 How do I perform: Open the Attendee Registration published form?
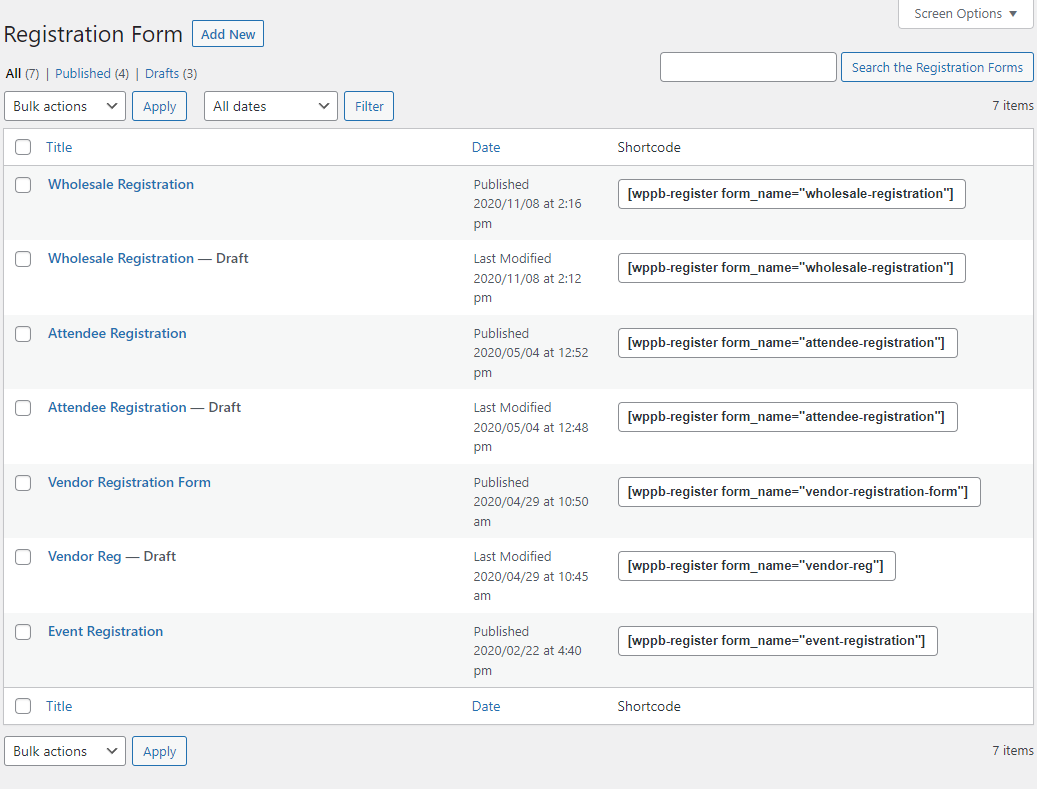pyautogui.click(x=117, y=333)
